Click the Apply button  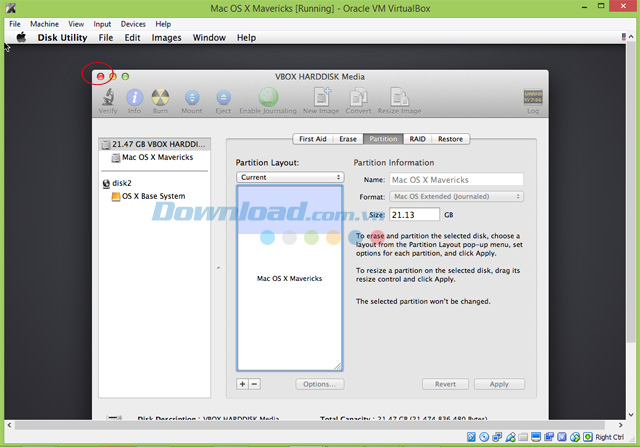pos(499,384)
